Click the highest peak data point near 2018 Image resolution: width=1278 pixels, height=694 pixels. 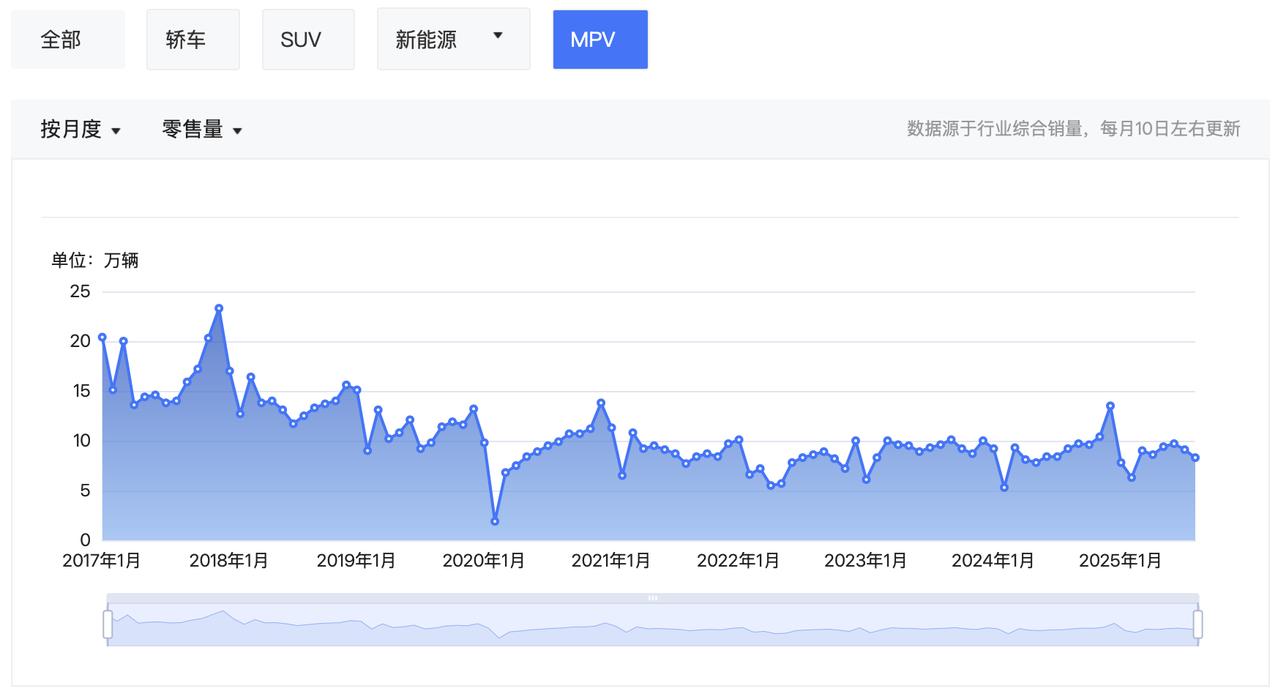pyautogui.click(x=219, y=308)
